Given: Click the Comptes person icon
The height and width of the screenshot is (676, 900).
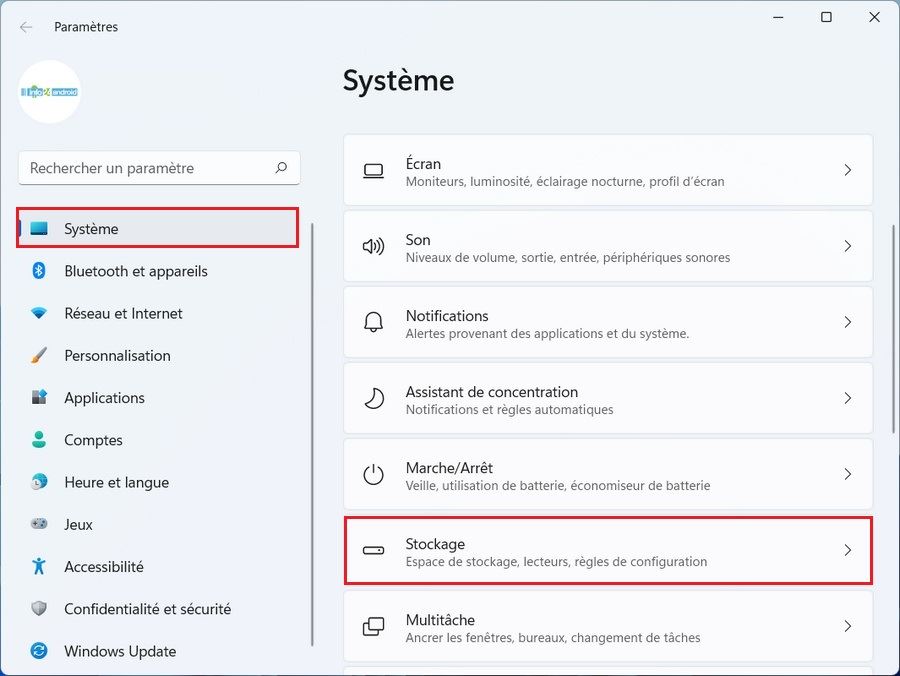Looking at the screenshot, I should [x=39, y=440].
